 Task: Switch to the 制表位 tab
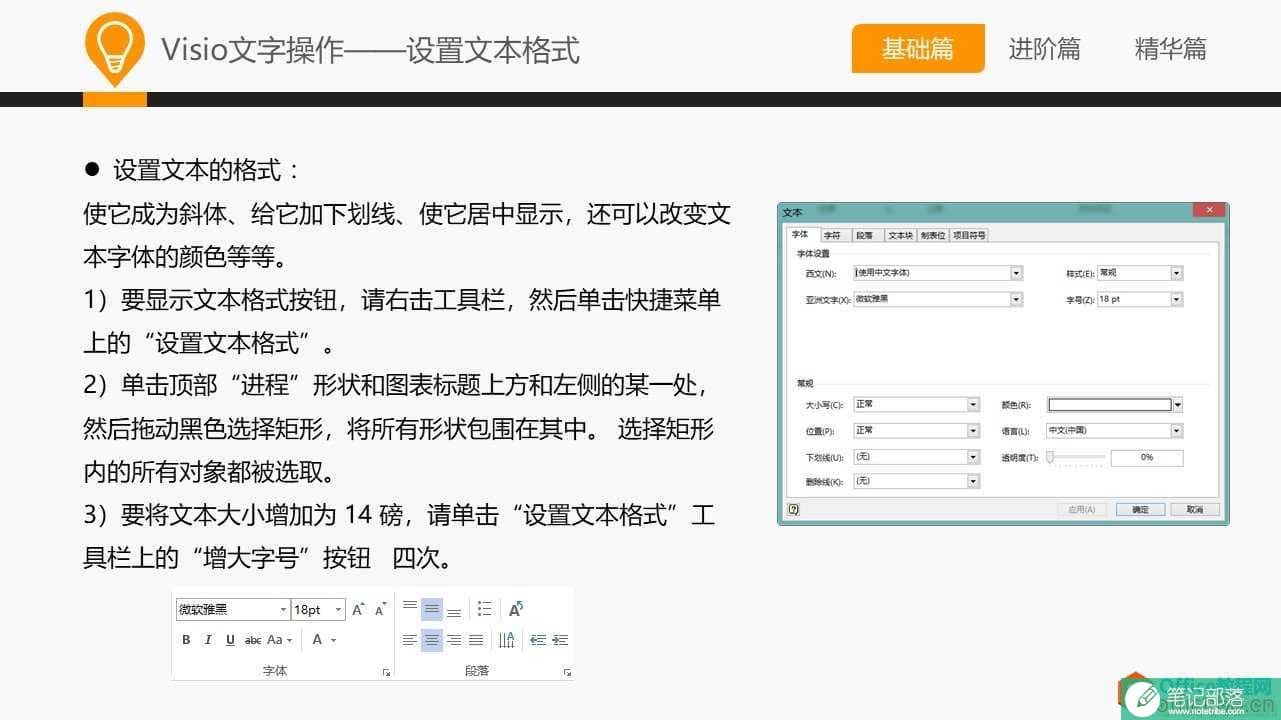click(933, 236)
